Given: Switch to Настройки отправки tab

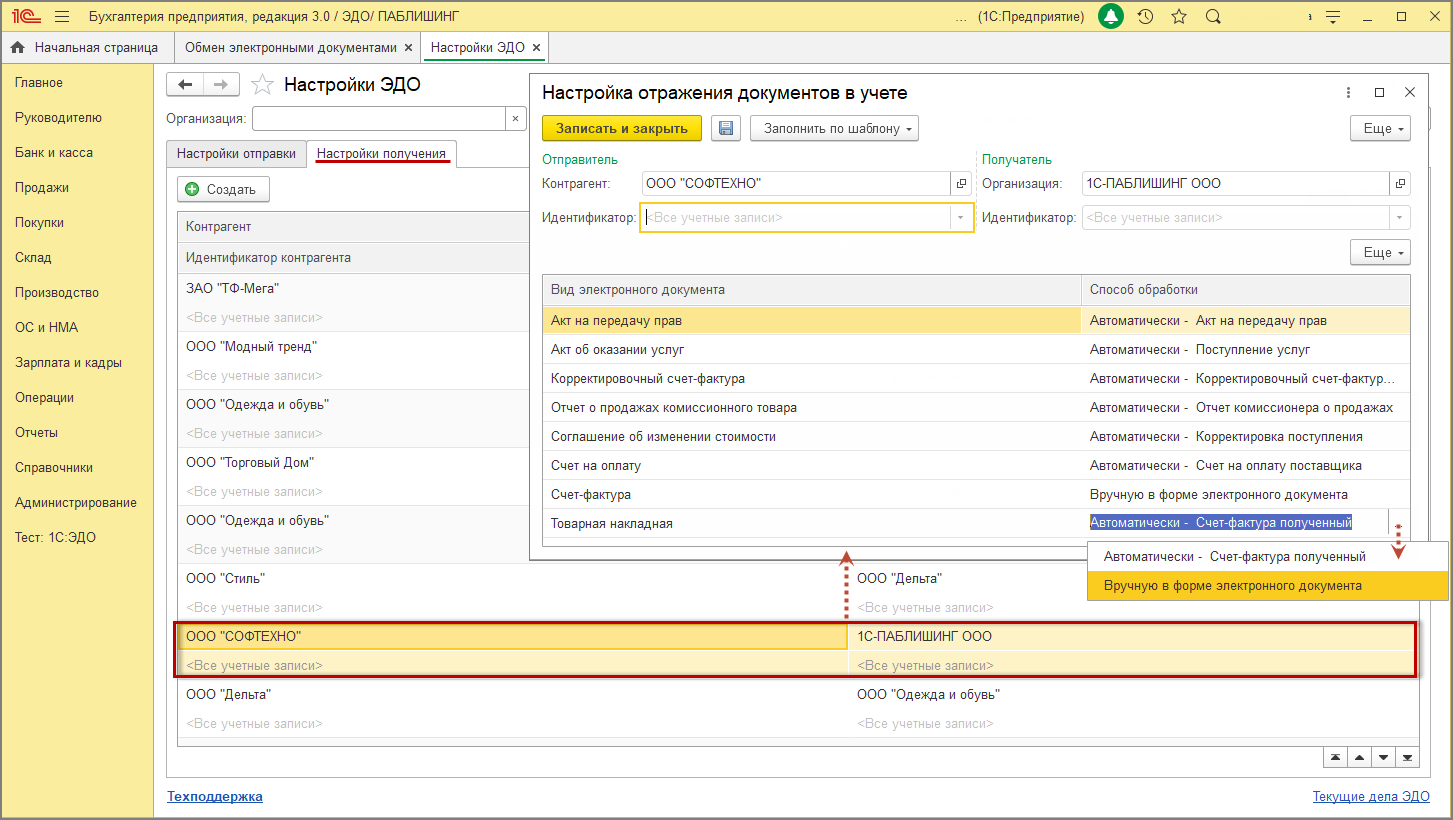Looking at the screenshot, I should [x=237, y=154].
